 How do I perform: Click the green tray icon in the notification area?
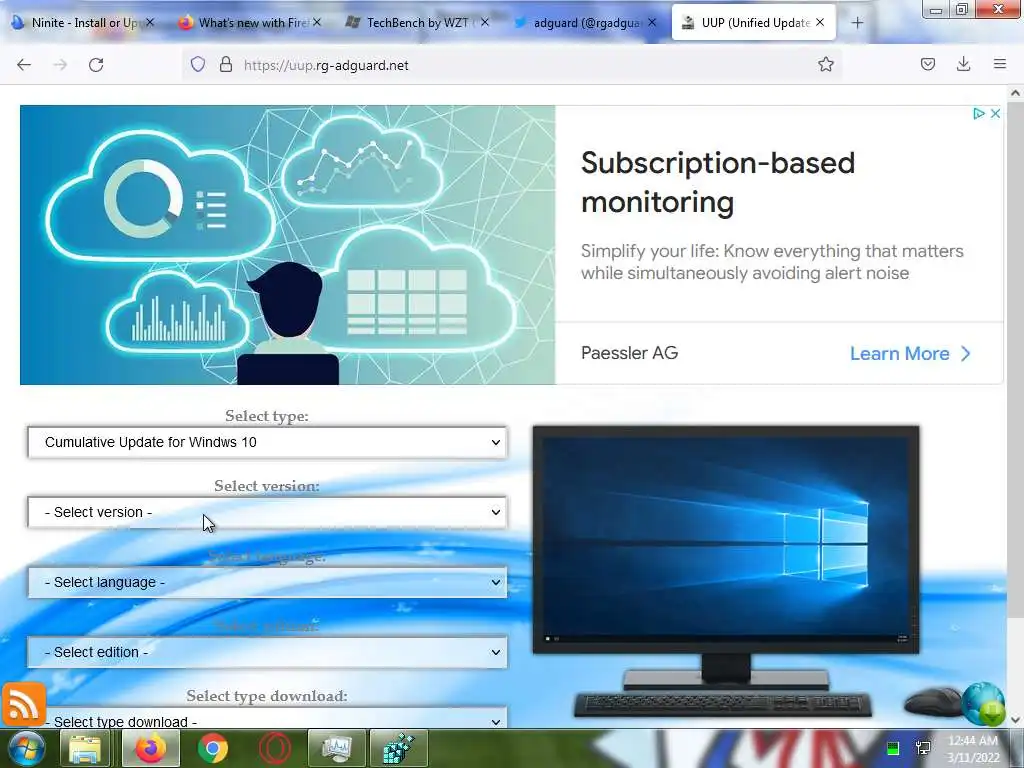coord(893,748)
